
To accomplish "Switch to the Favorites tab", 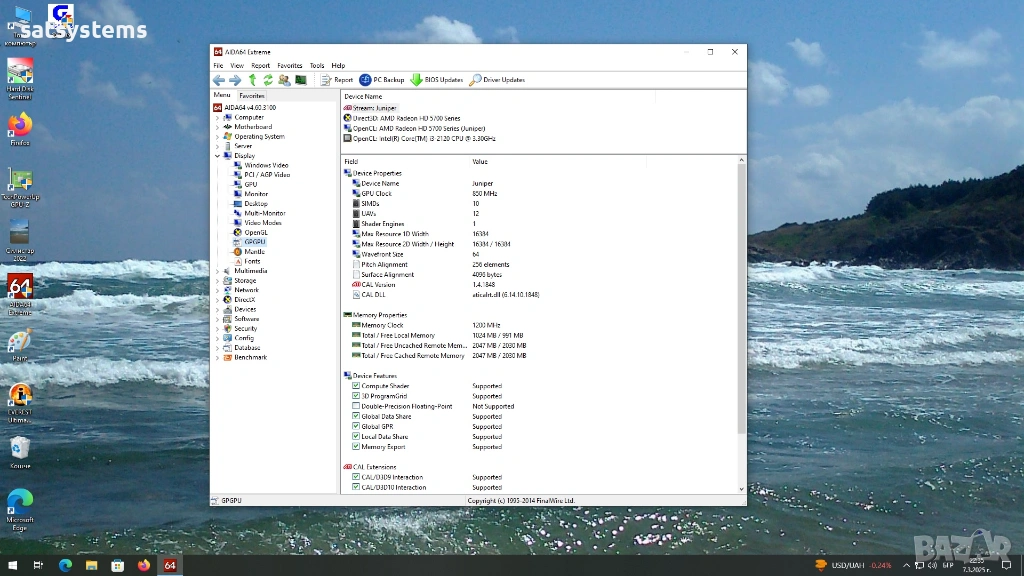I will pos(252,96).
